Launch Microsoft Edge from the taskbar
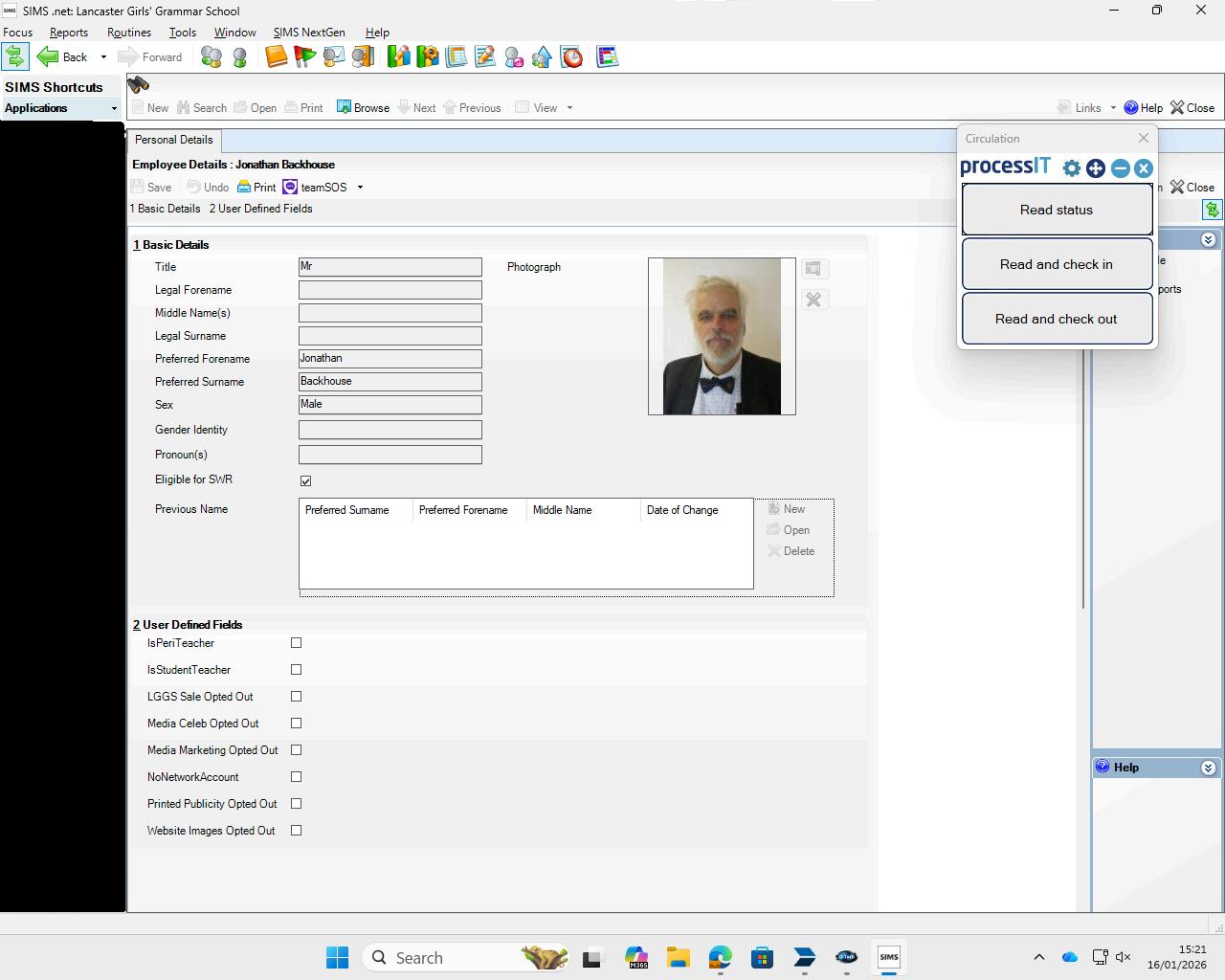The width and height of the screenshot is (1225, 980). [721, 957]
